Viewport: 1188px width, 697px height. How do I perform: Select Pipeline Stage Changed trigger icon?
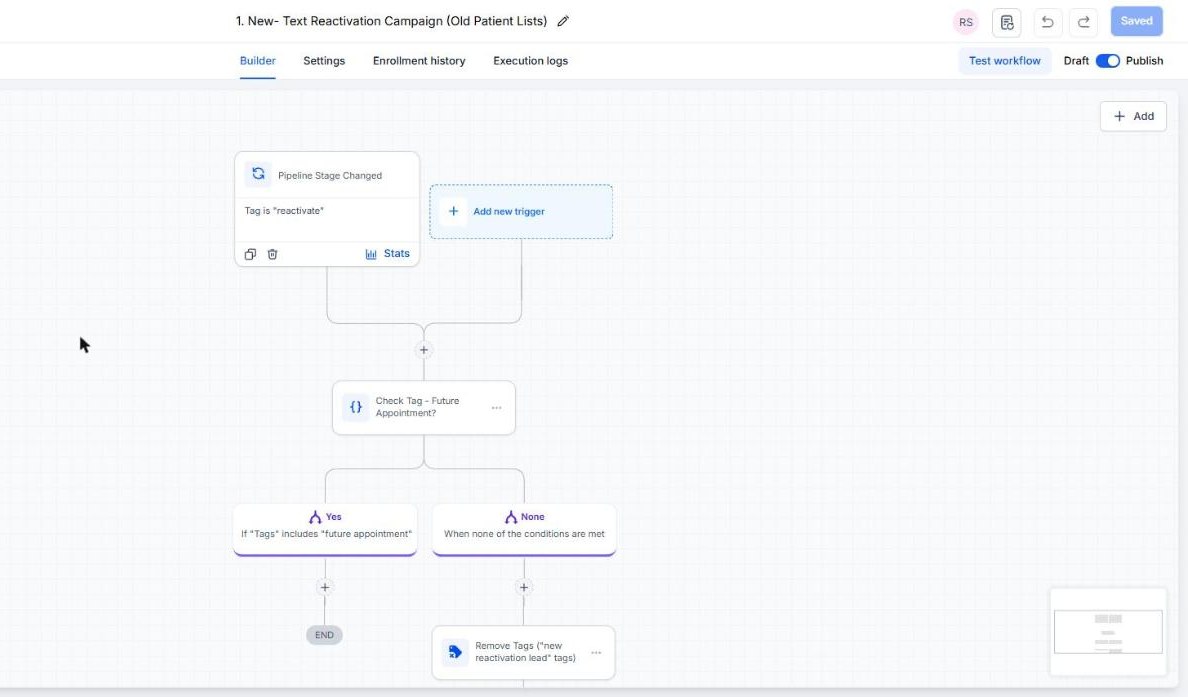[x=258, y=174]
